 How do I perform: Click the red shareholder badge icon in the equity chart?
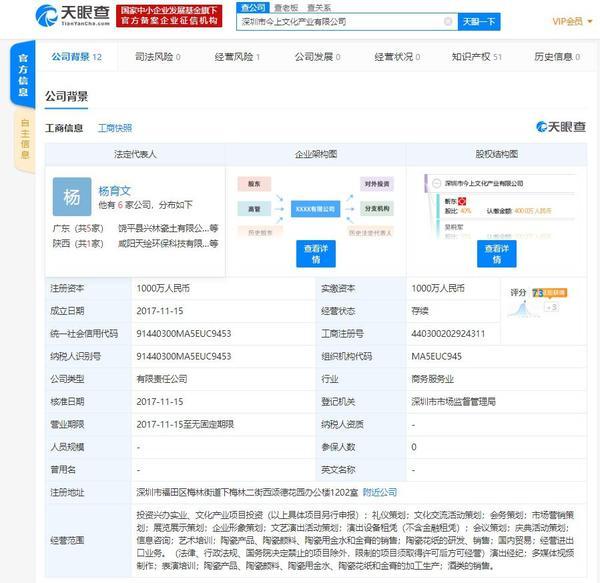coord(462,201)
